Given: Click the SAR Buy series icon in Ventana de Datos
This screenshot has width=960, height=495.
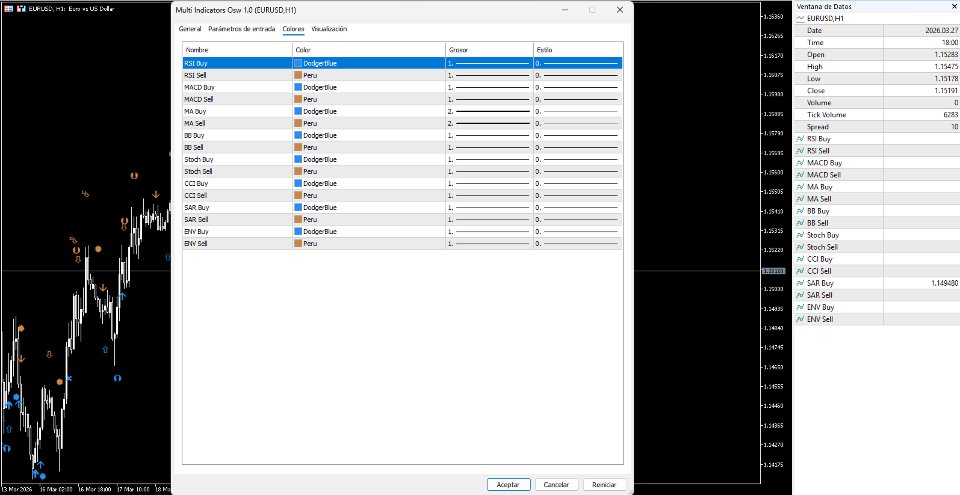Looking at the screenshot, I should point(800,283).
